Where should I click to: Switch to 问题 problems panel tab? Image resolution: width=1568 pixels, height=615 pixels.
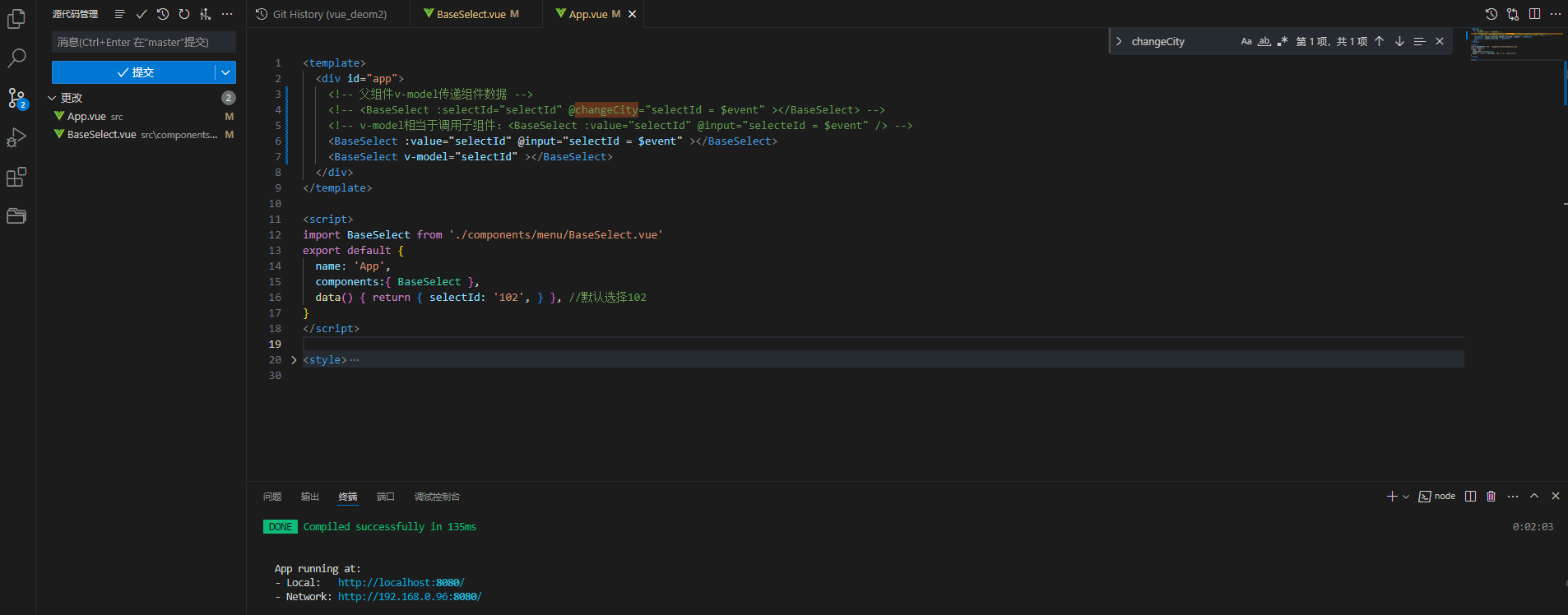point(272,497)
